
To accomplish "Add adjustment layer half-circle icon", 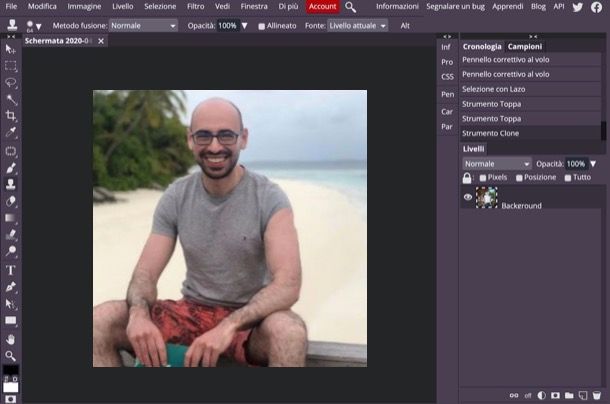I will tap(542, 395).
